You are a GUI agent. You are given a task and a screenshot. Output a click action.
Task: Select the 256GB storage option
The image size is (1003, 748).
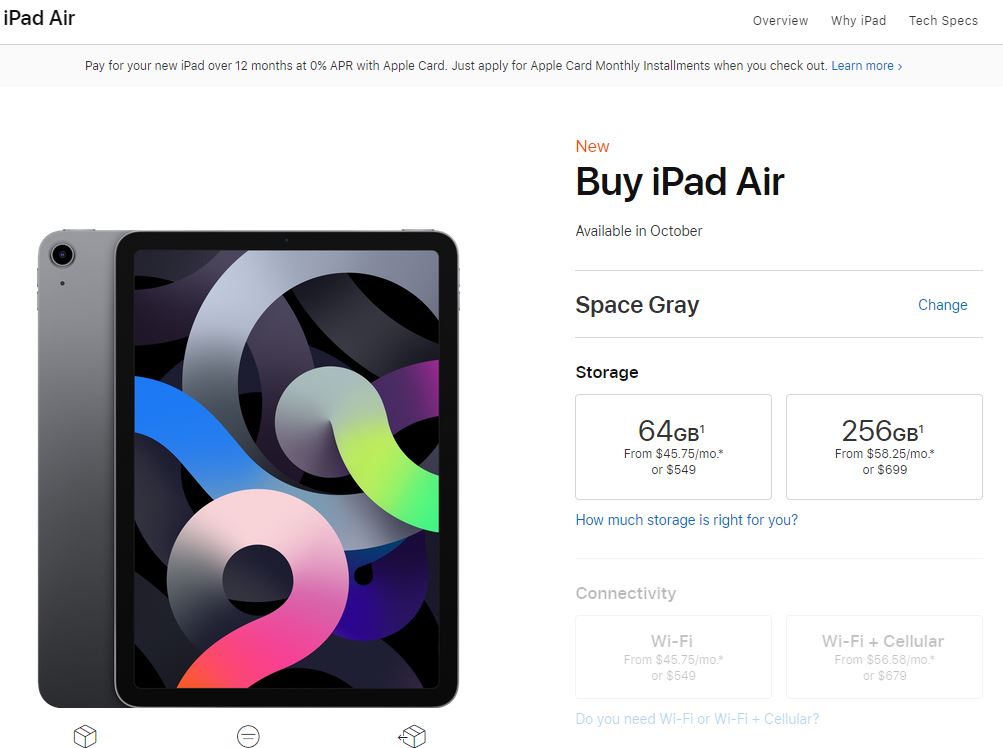884,447
